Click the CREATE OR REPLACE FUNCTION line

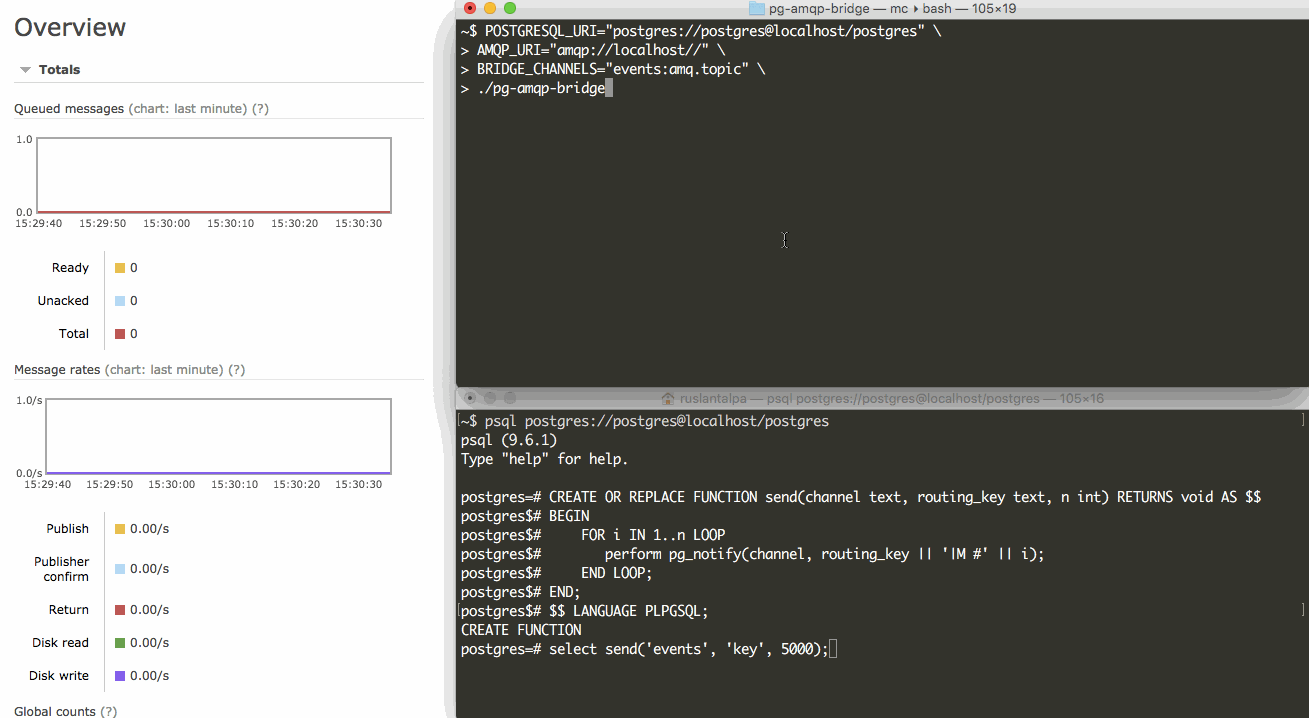pyautogui.click(x=861, y=497)
